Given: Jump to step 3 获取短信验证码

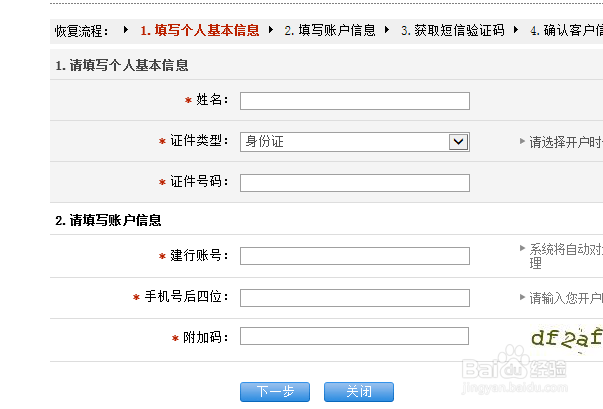Looking at the screenshot, I should pyautogui.click(x=452, y=31).
